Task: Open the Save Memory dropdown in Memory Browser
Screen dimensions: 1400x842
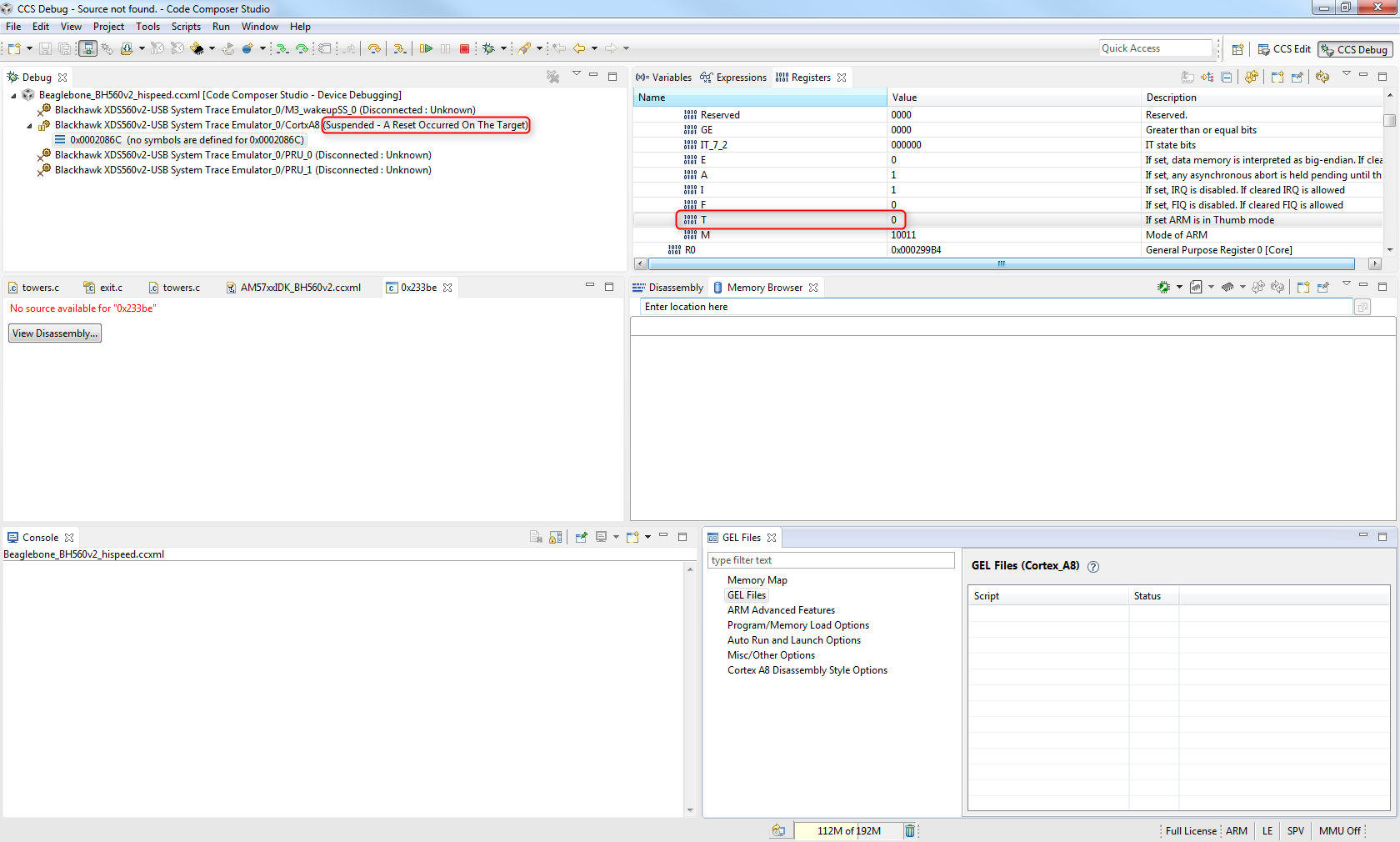Action: point(1211,288)
